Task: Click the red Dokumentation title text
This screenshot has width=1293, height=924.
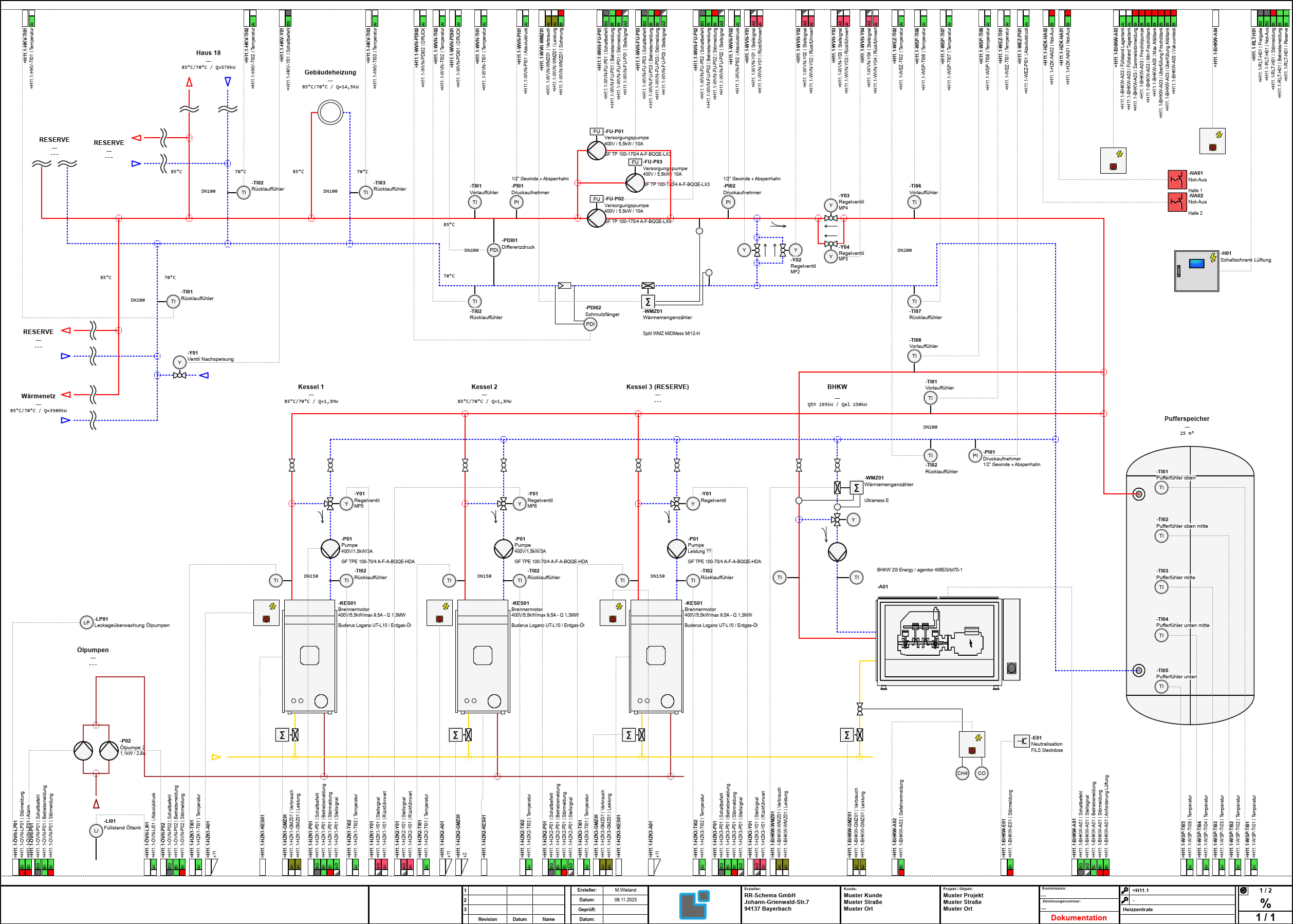Action: coord(1079,918)
